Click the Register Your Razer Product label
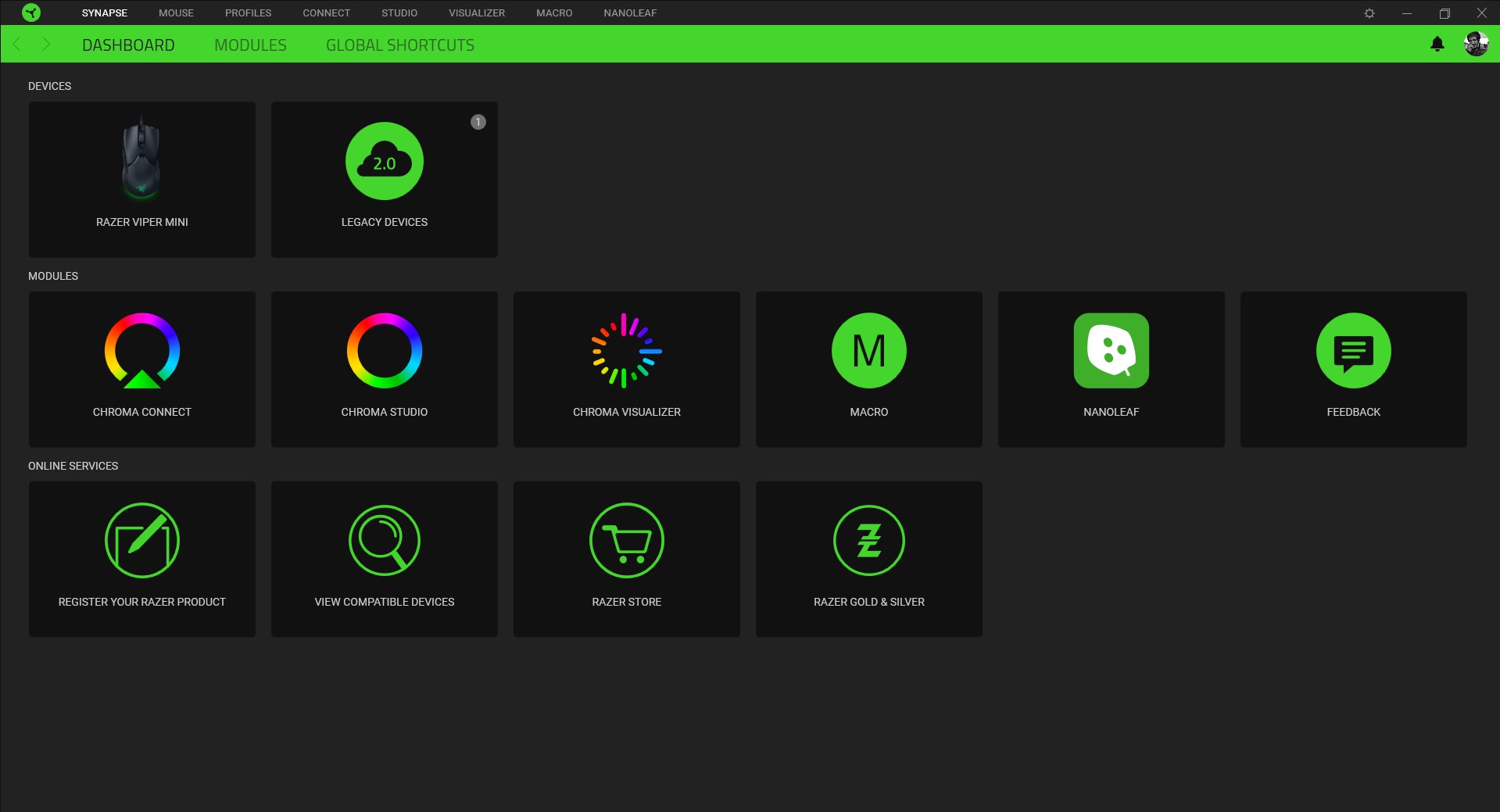The height and width of the screenshot is (812, 1500). point(142,602)
